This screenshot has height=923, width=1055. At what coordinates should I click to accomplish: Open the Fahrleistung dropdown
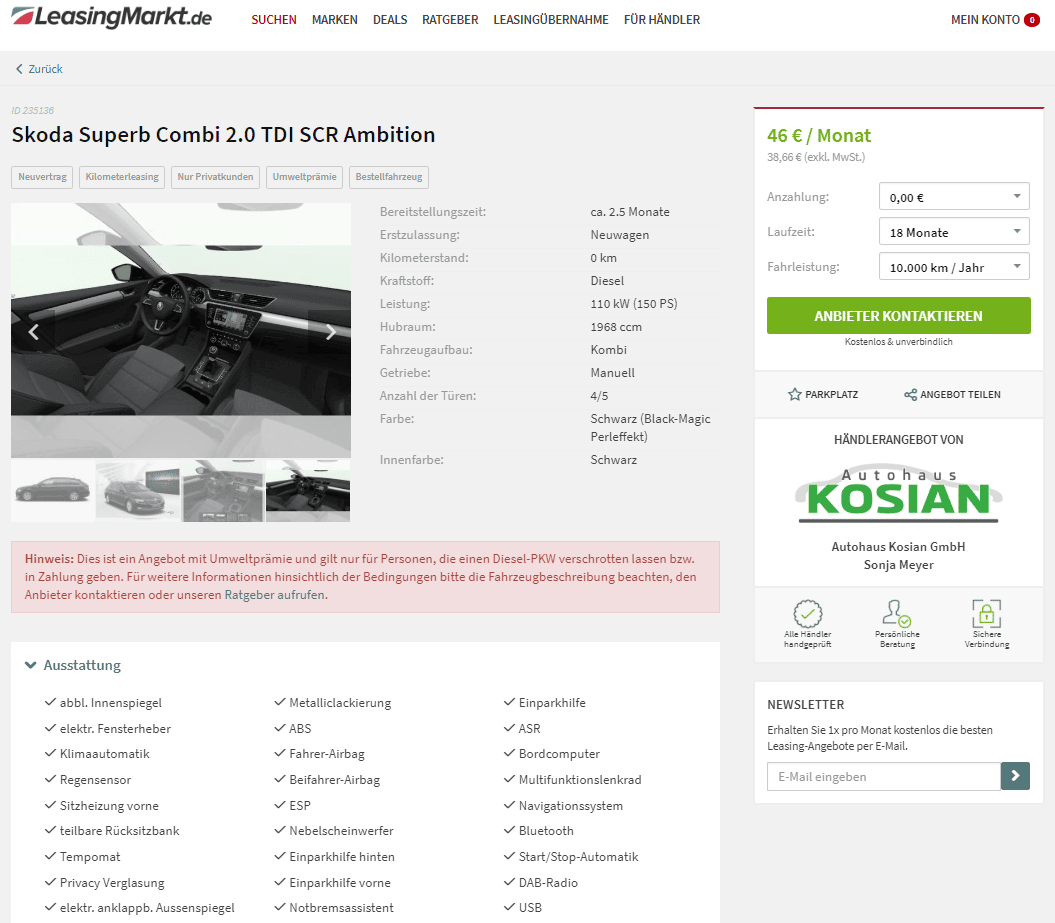click(954, 266)
